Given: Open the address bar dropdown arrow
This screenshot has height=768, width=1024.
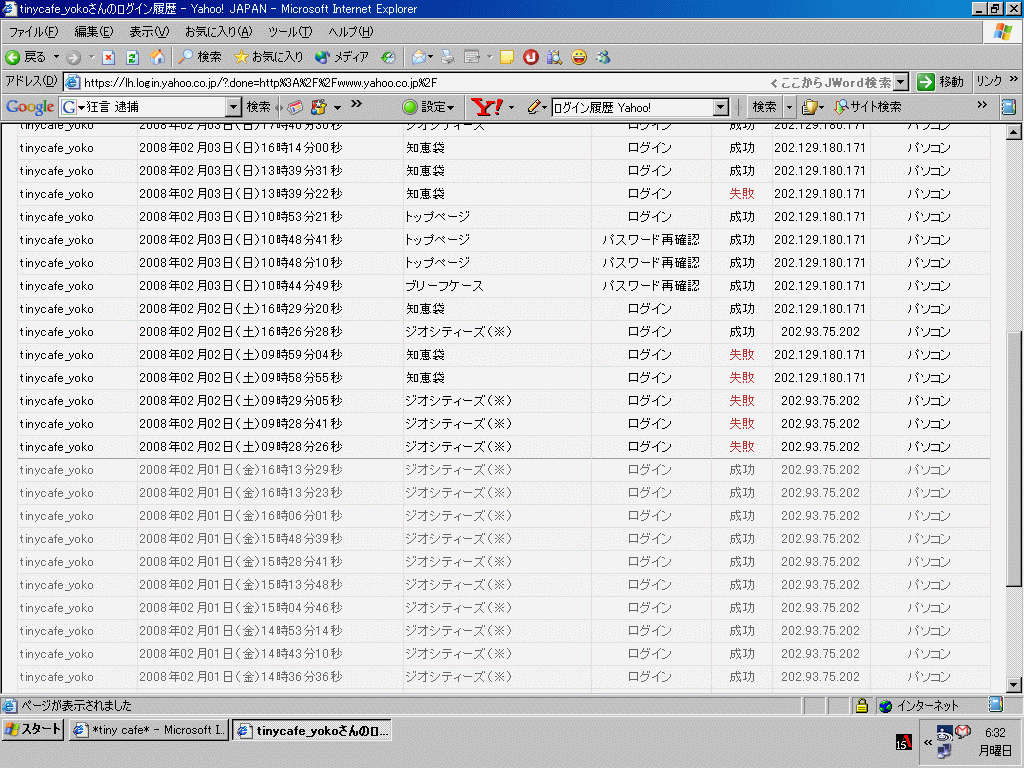Looking at the screenshot, I should (x=901, y=82).
